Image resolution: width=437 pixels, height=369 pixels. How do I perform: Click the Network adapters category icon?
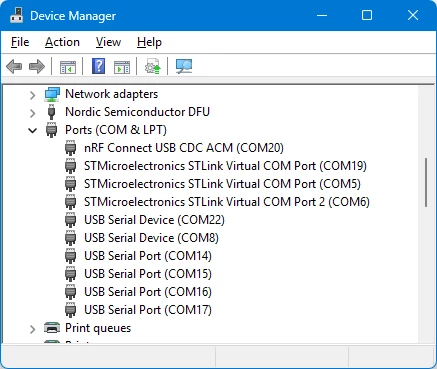click(x=52, y=94)
